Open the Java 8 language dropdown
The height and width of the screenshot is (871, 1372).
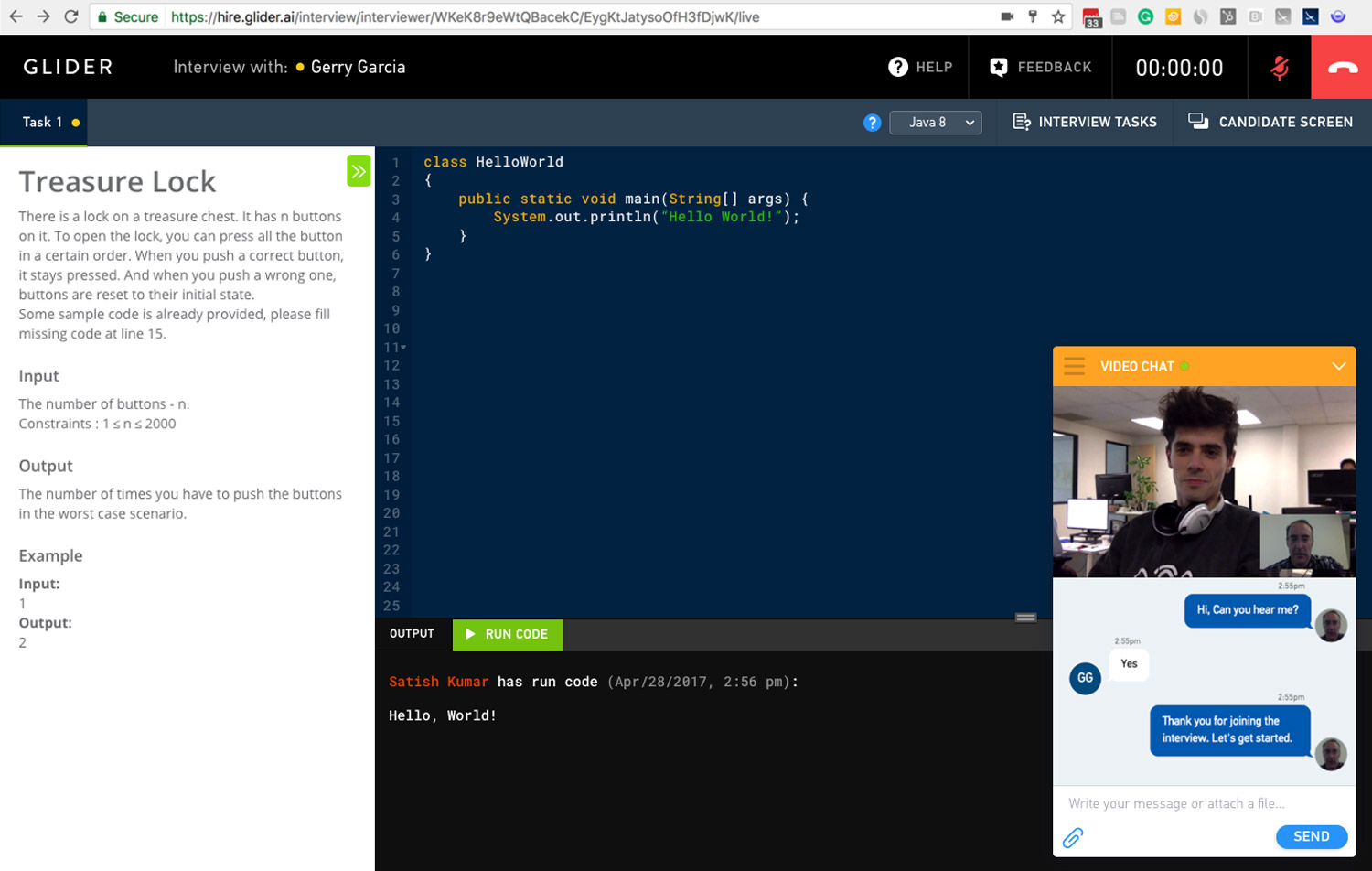[x=935, y=123]
